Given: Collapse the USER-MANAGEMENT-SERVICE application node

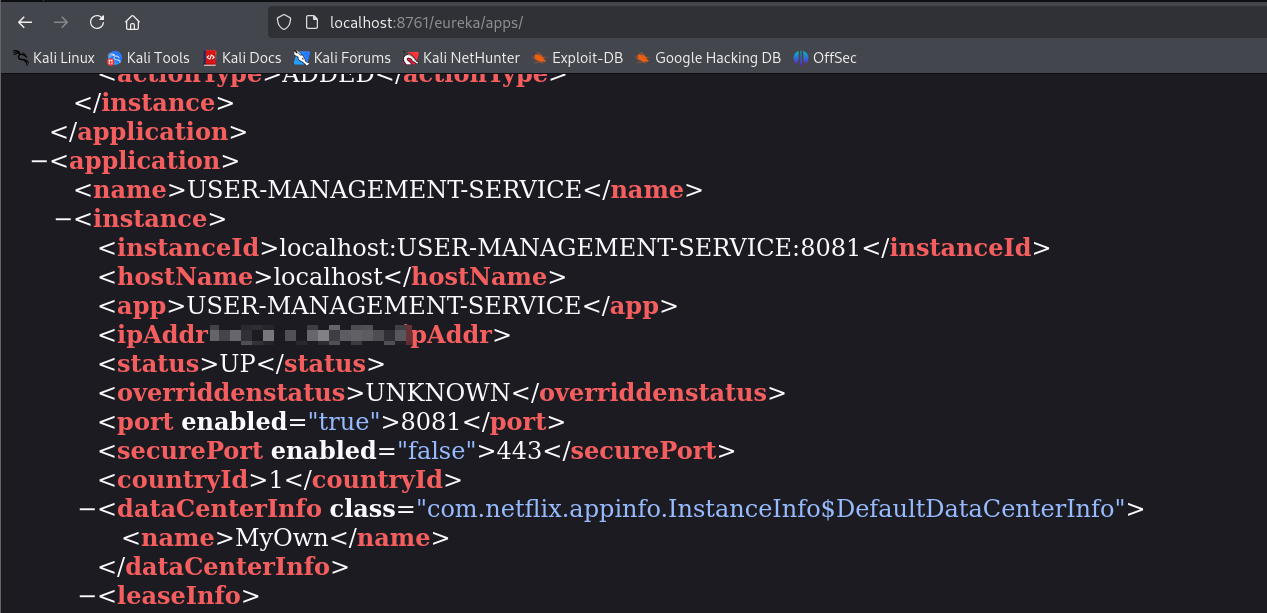Looking at the screenshot, I should point(38,161).
